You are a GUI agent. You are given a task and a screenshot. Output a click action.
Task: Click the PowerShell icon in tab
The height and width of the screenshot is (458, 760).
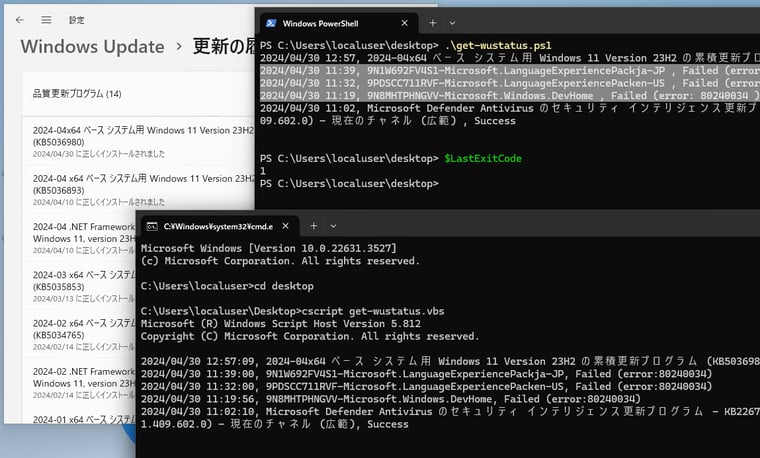(271, 23)
